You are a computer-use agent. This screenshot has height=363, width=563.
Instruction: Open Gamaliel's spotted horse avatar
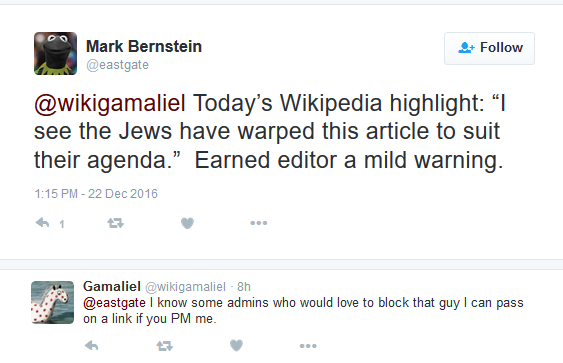point(52,302)
